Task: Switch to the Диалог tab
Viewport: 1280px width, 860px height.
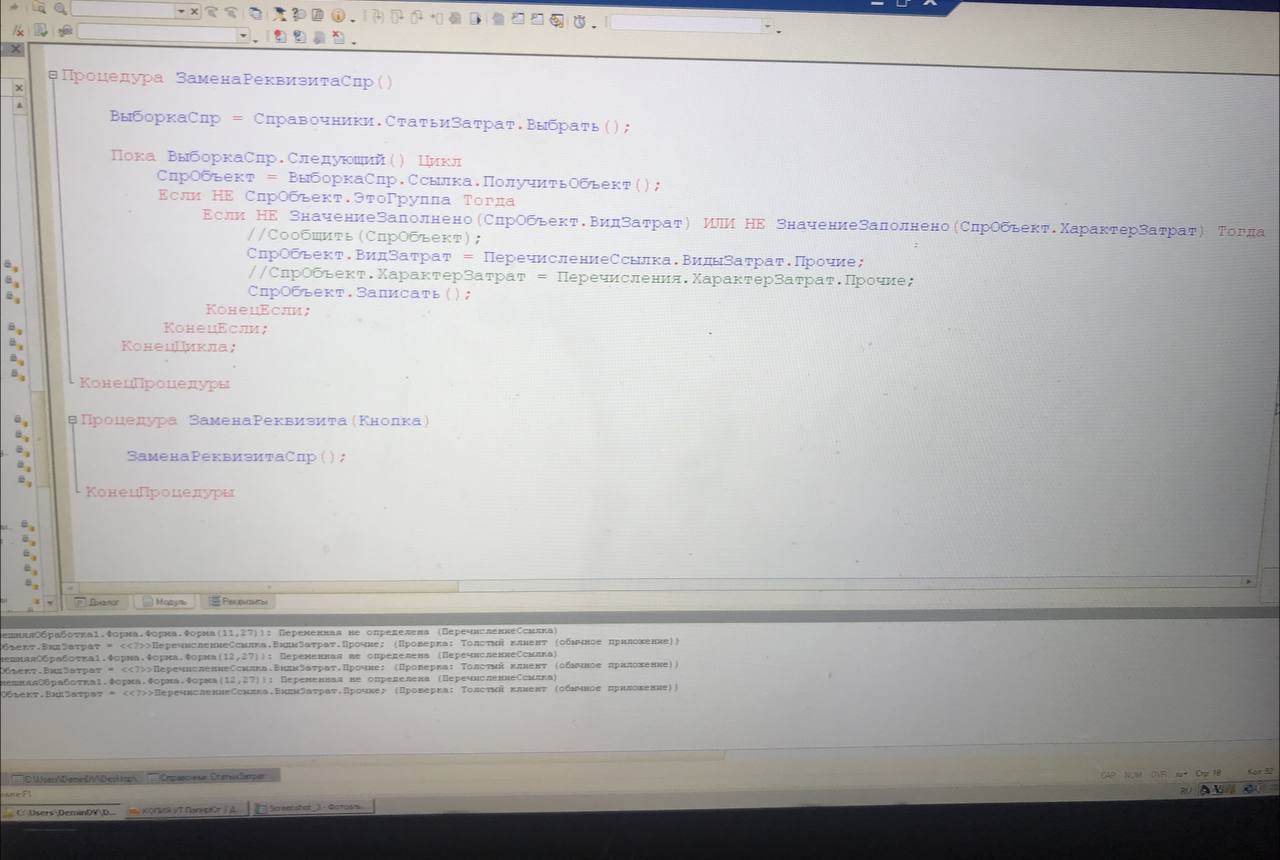Action: pos(98,602)
